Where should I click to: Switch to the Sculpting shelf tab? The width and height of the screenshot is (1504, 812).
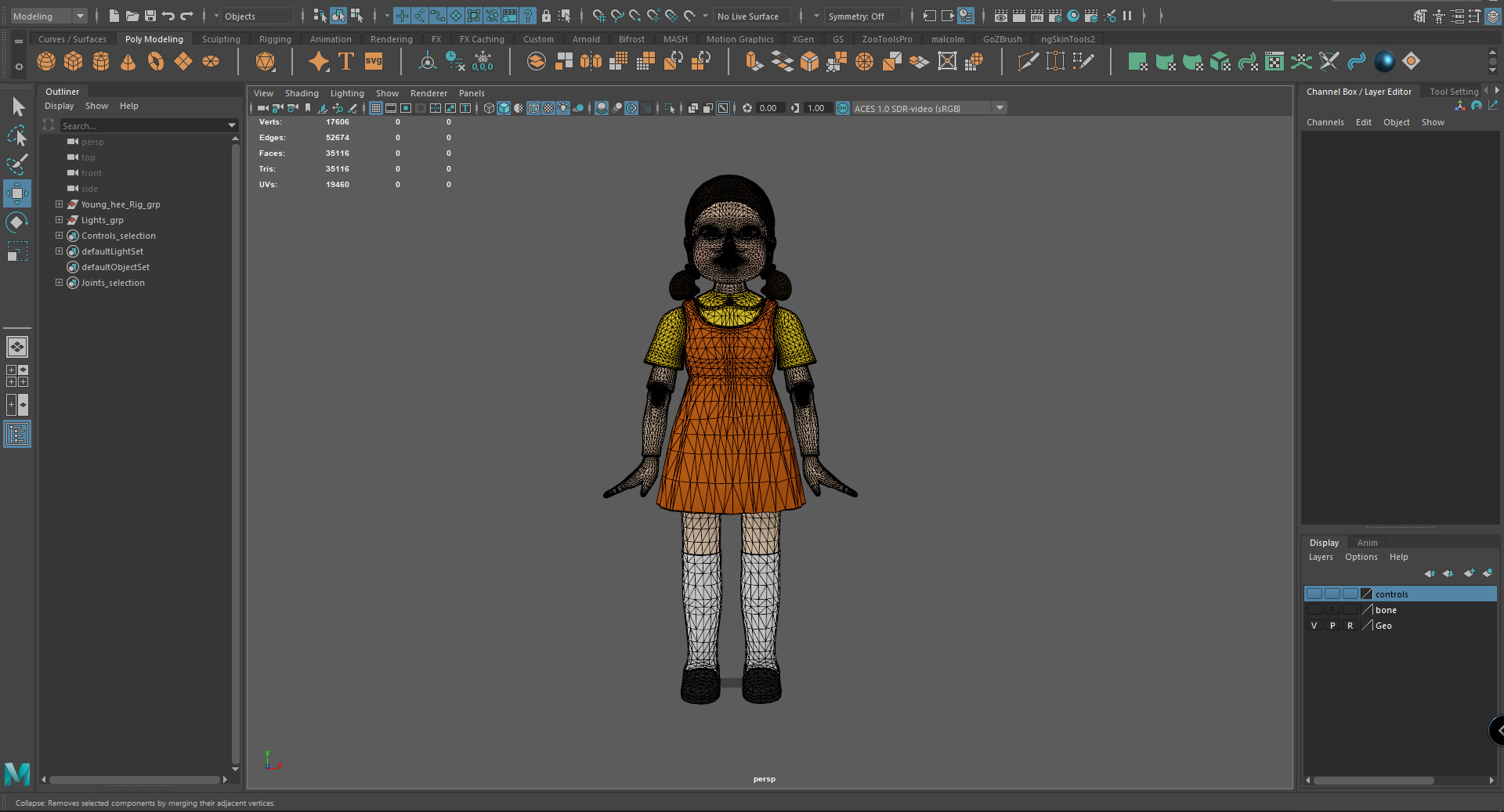click(x=221, y=39)
